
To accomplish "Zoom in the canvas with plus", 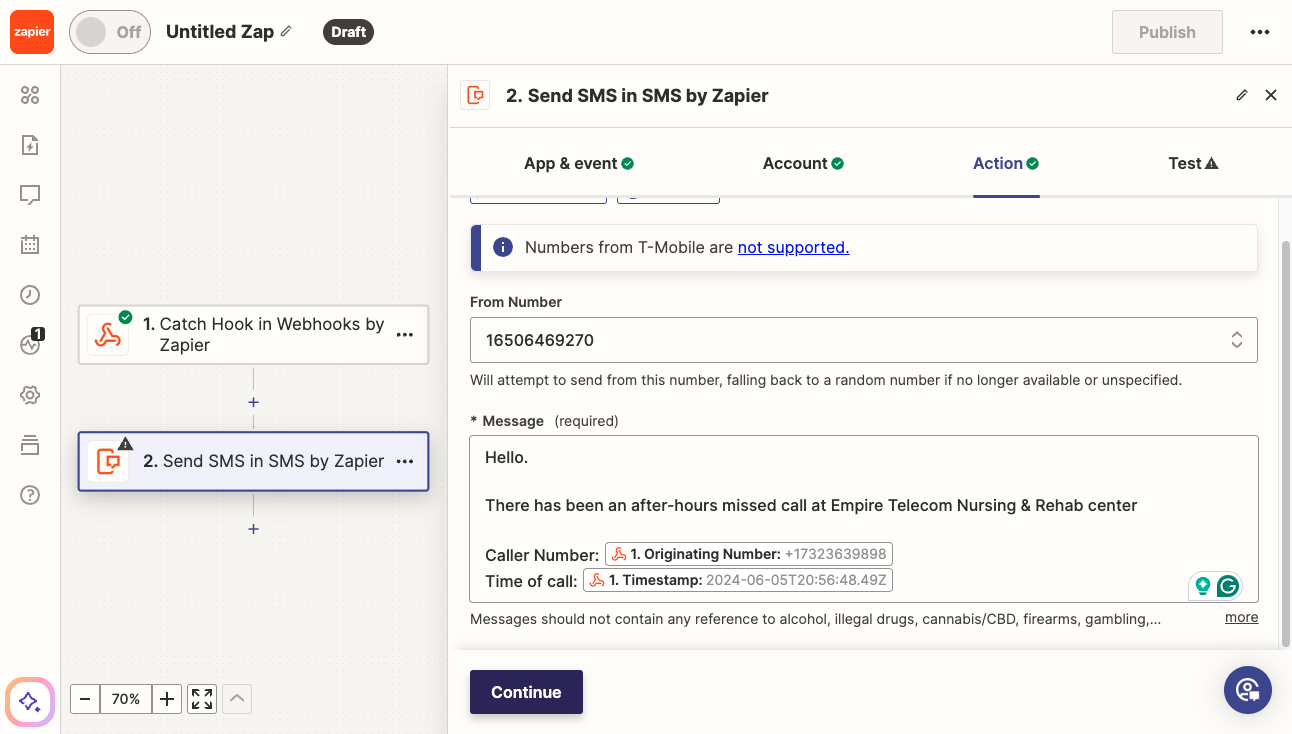I will coord(167,699).
